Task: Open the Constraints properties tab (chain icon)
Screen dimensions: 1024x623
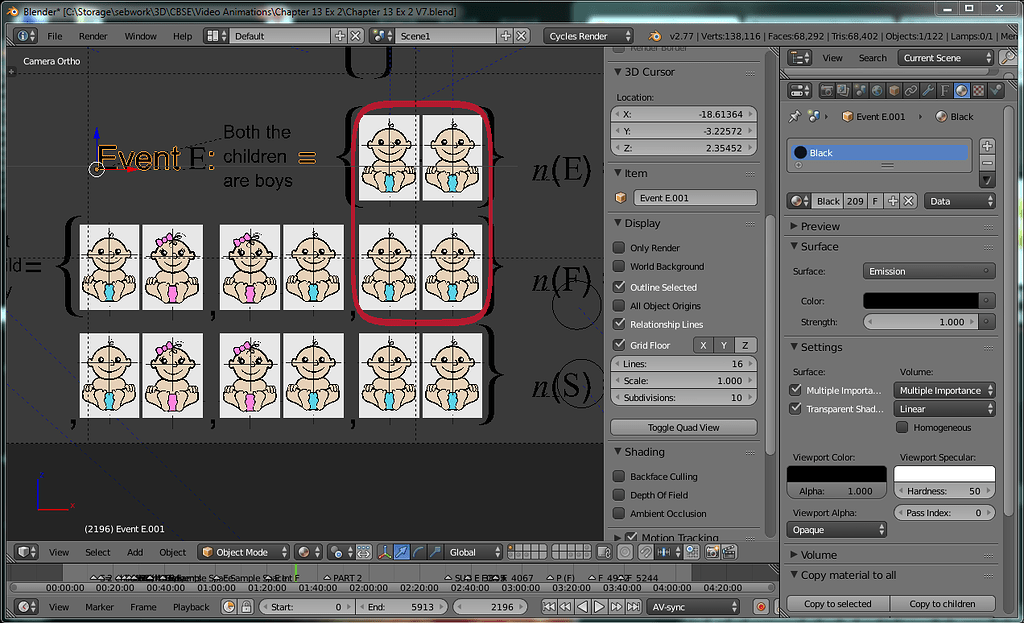Action: (911, 91)
